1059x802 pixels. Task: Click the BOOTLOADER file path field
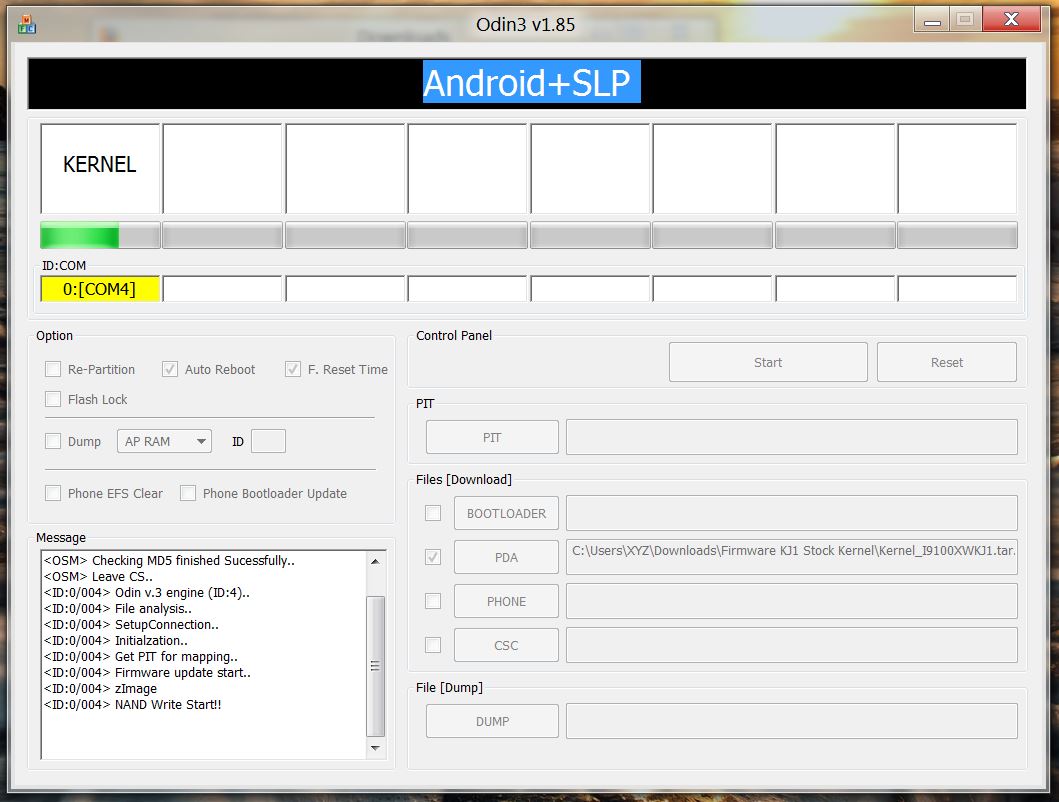792,513
